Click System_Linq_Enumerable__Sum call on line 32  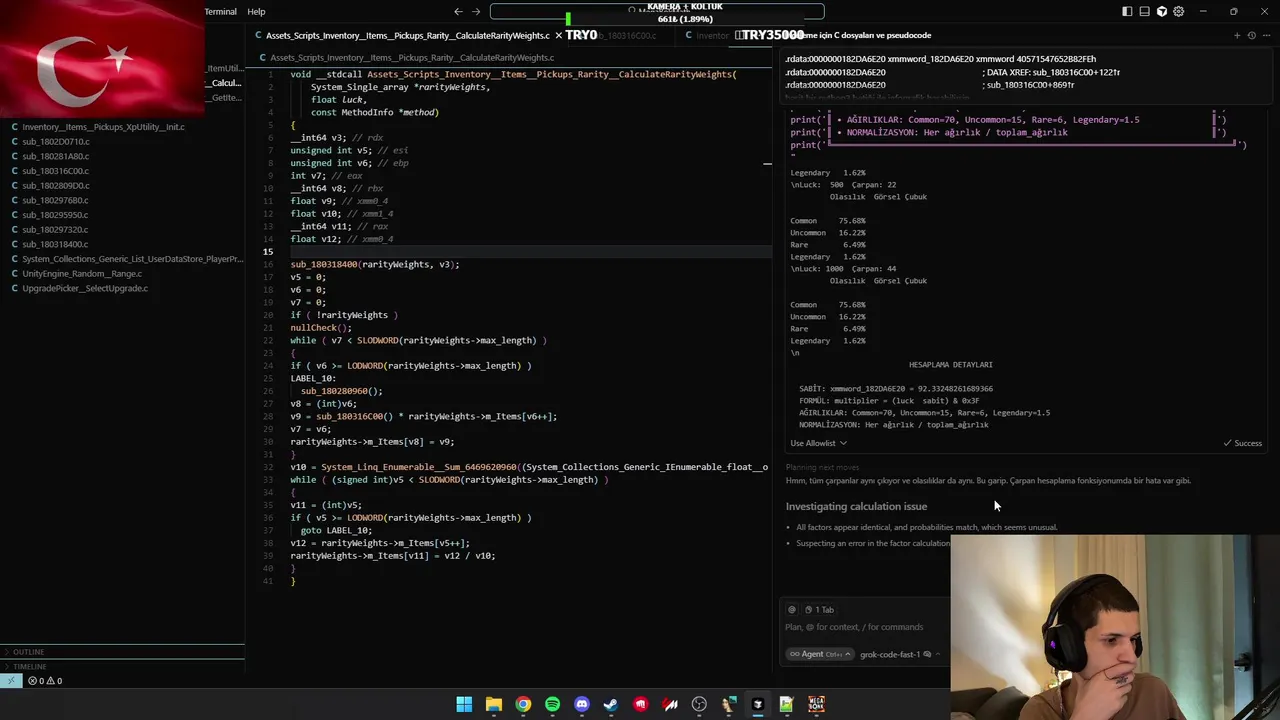[418, 467]
